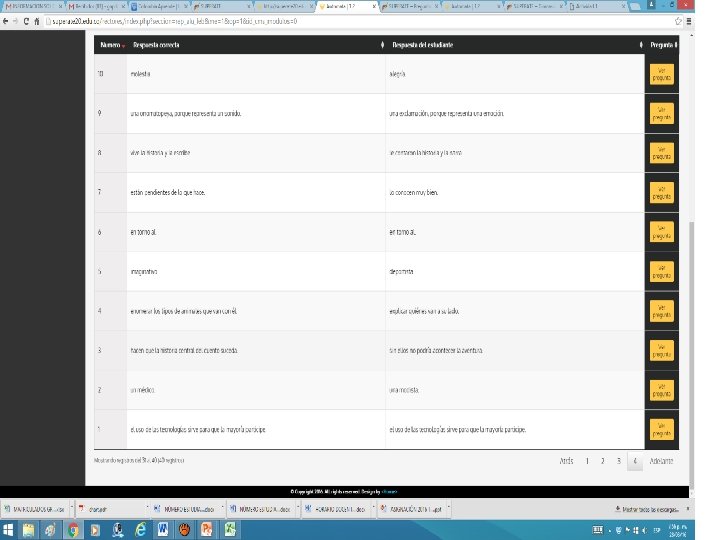
Task: Select student answer text 'alegría'
Action: [397, 74]
